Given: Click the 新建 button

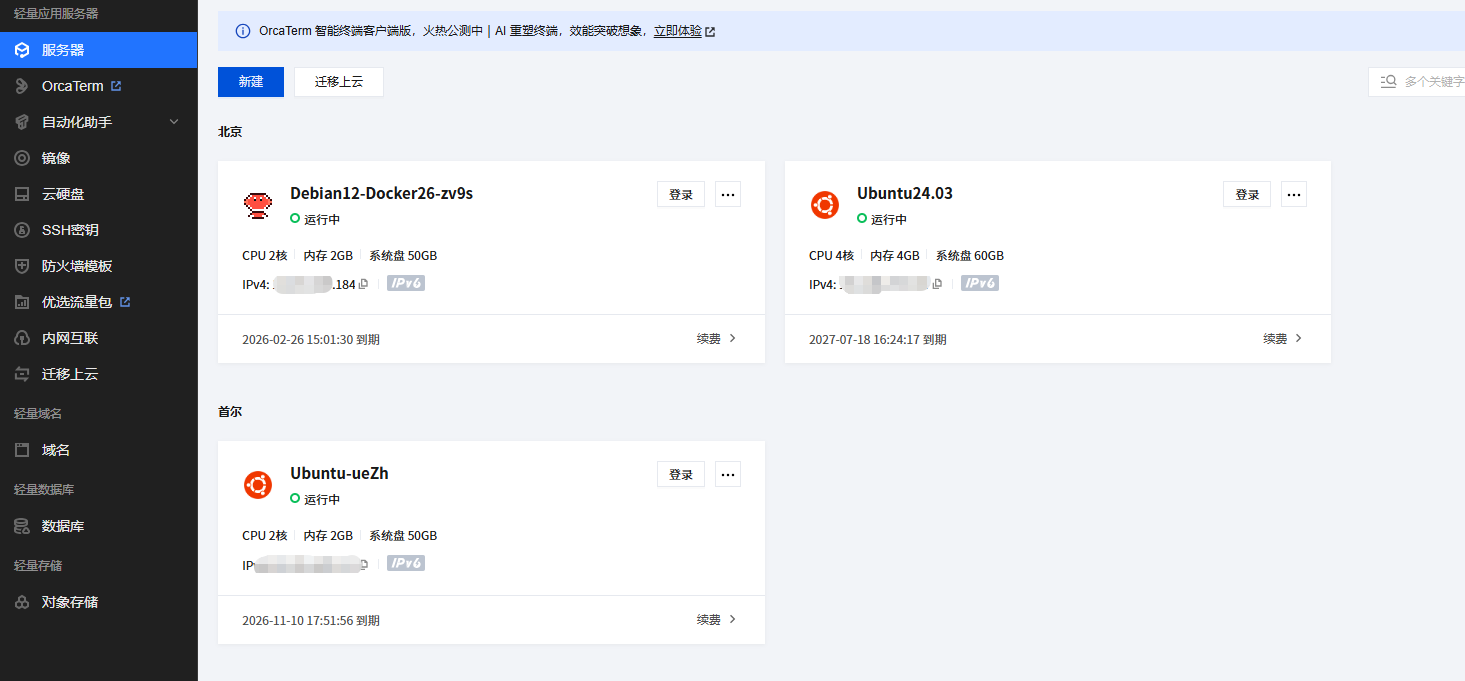Looking at the screenshot, I should tap(251, 82).
